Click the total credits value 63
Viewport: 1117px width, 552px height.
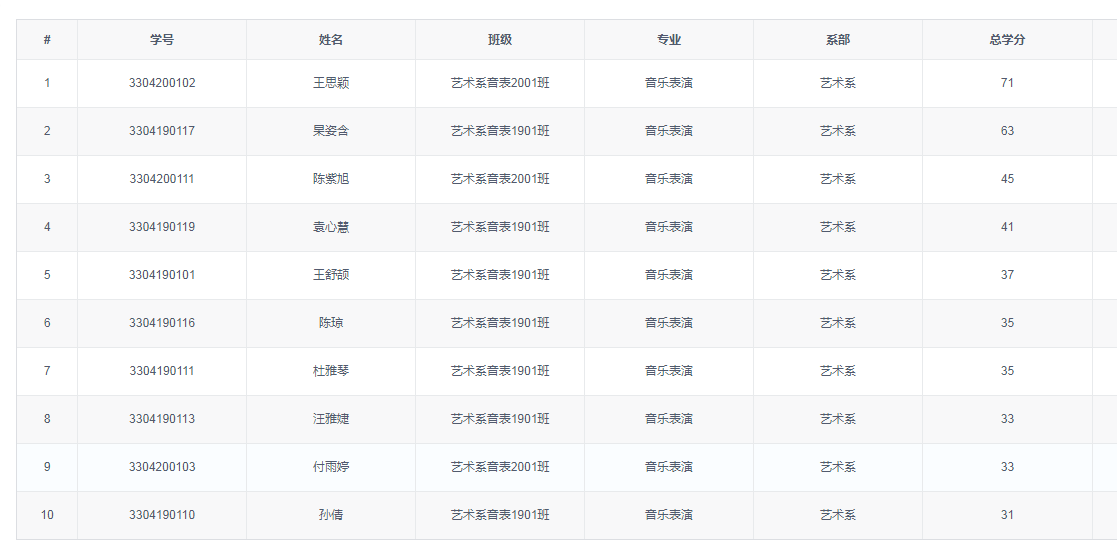point(1007,131)
